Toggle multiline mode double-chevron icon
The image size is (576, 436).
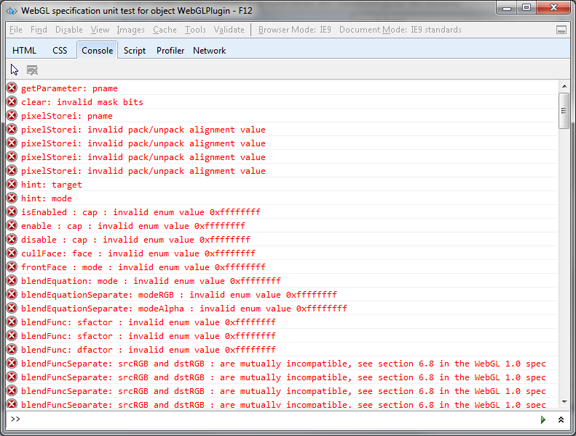tap(561, 419)
